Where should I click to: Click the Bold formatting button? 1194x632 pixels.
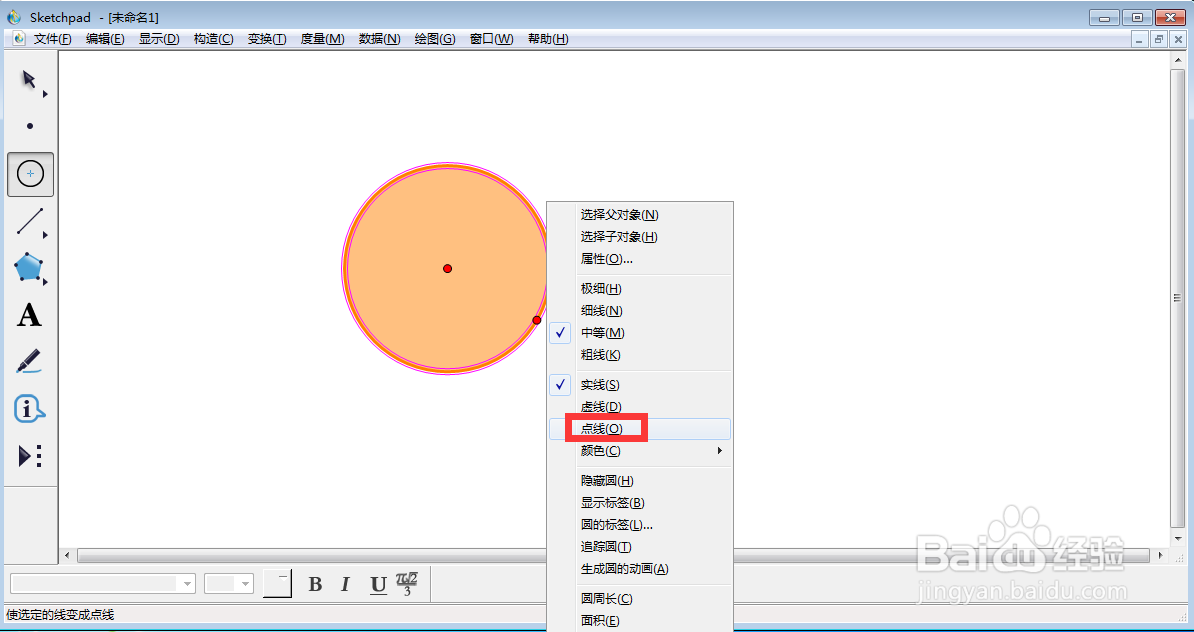315,584
